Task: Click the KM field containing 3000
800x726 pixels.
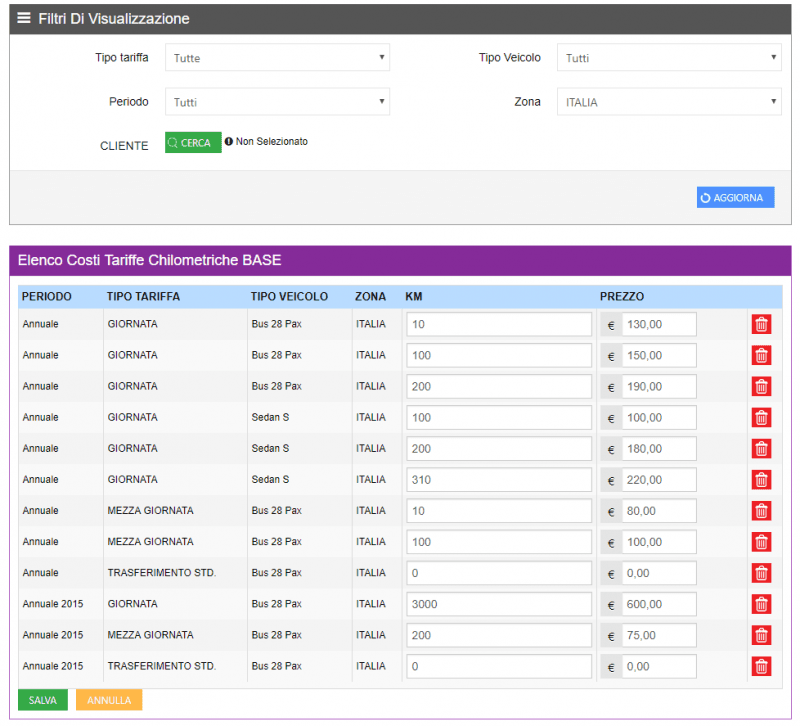Action: [x=499, y=605]
